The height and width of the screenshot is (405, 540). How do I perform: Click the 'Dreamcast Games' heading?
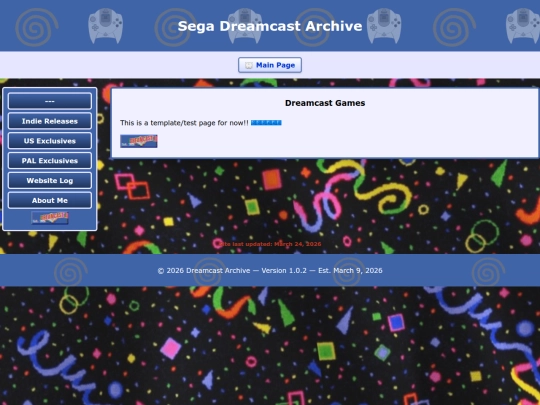tap(325, 103)
